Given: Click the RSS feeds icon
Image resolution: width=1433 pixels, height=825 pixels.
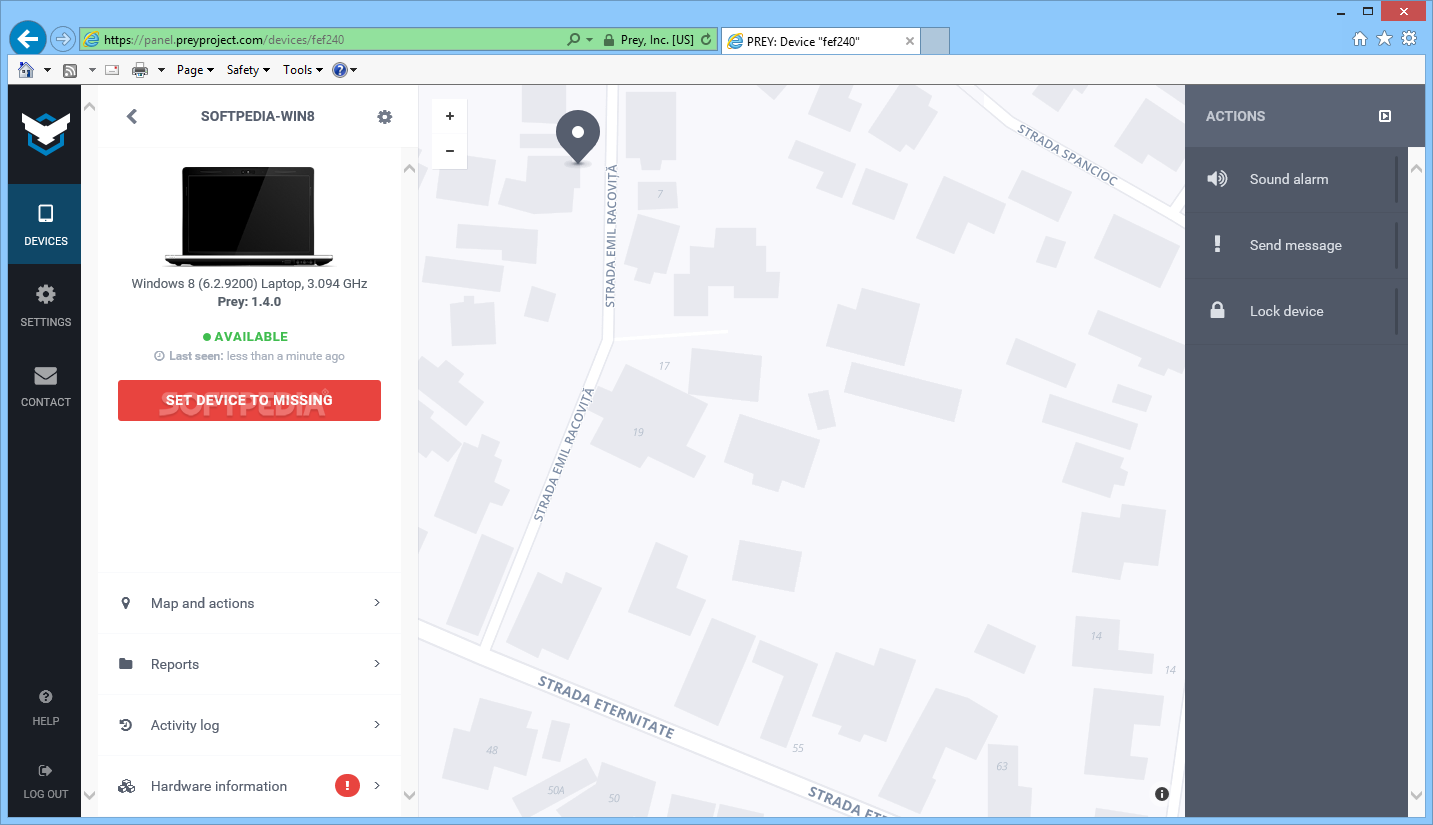Looking at the screenshot, I should point(70,70).
